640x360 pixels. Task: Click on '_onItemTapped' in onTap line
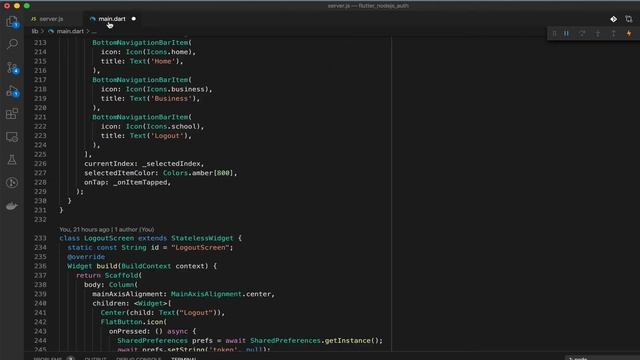(x=140, y=182)
